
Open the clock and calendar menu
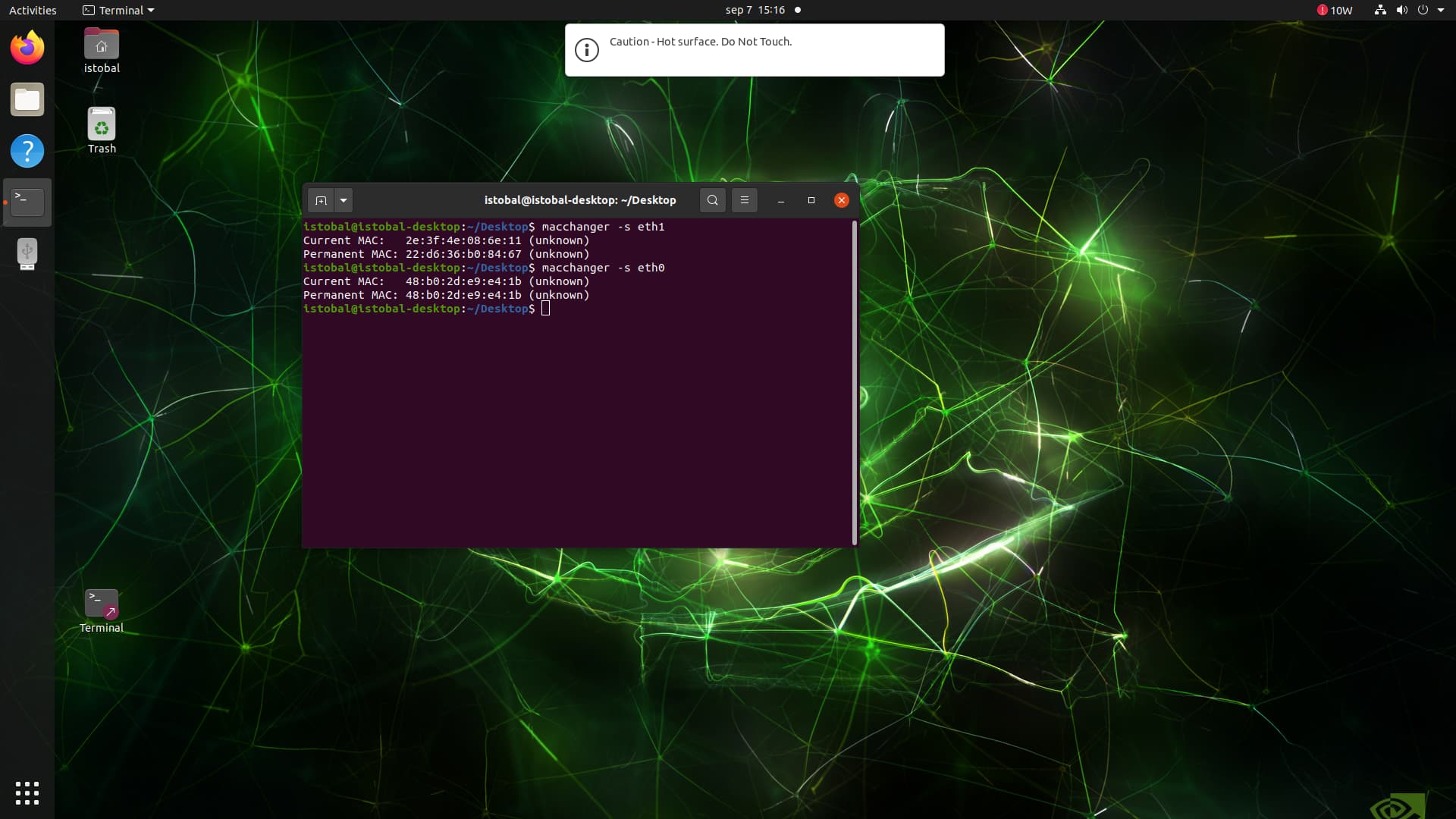pos(755,10)
